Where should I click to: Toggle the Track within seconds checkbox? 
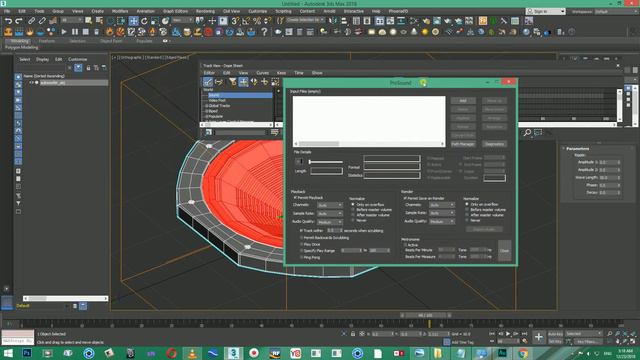pos(302,231)
